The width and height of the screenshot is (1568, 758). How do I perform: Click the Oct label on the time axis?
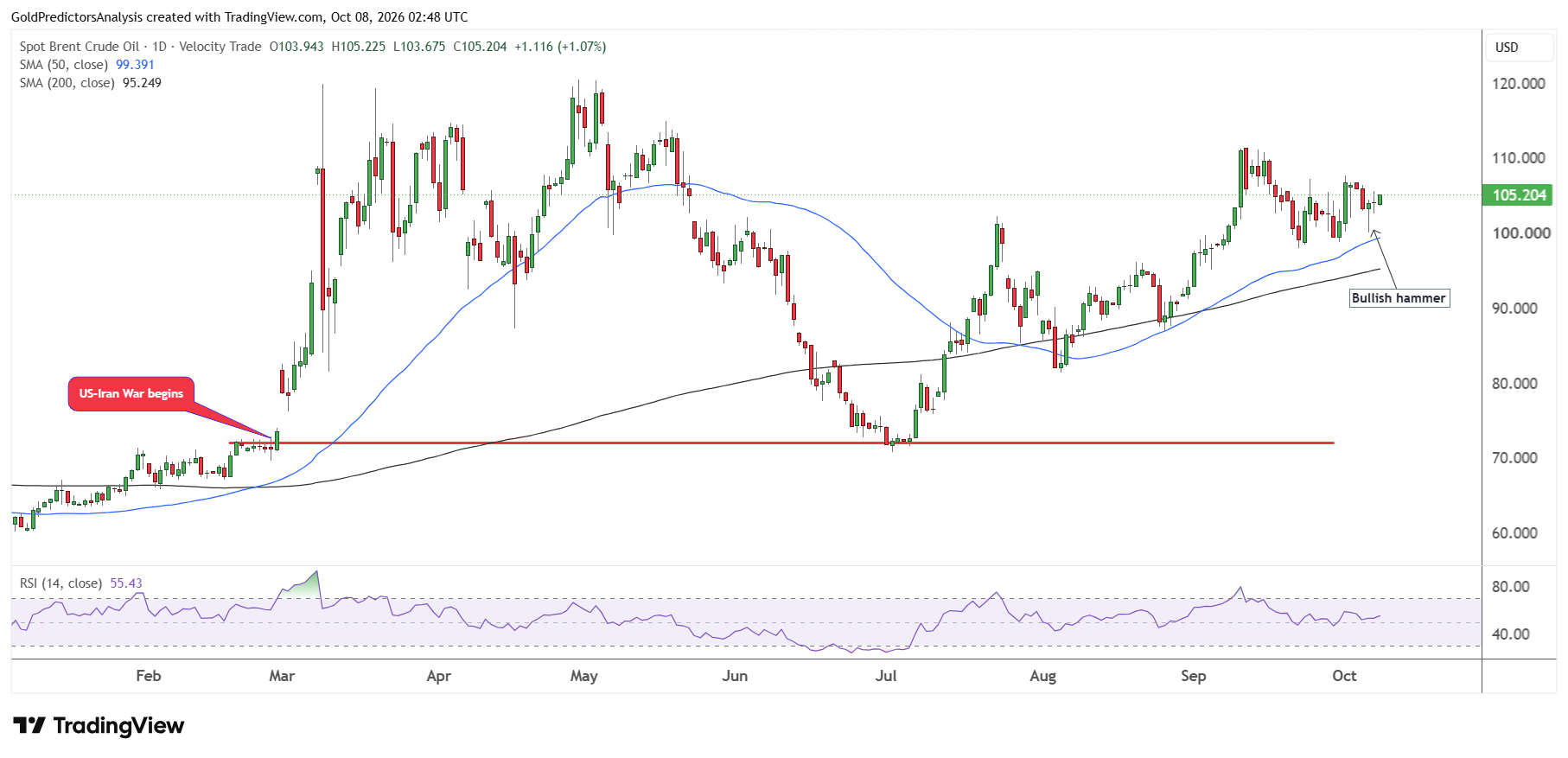[x=1344, y=676]
